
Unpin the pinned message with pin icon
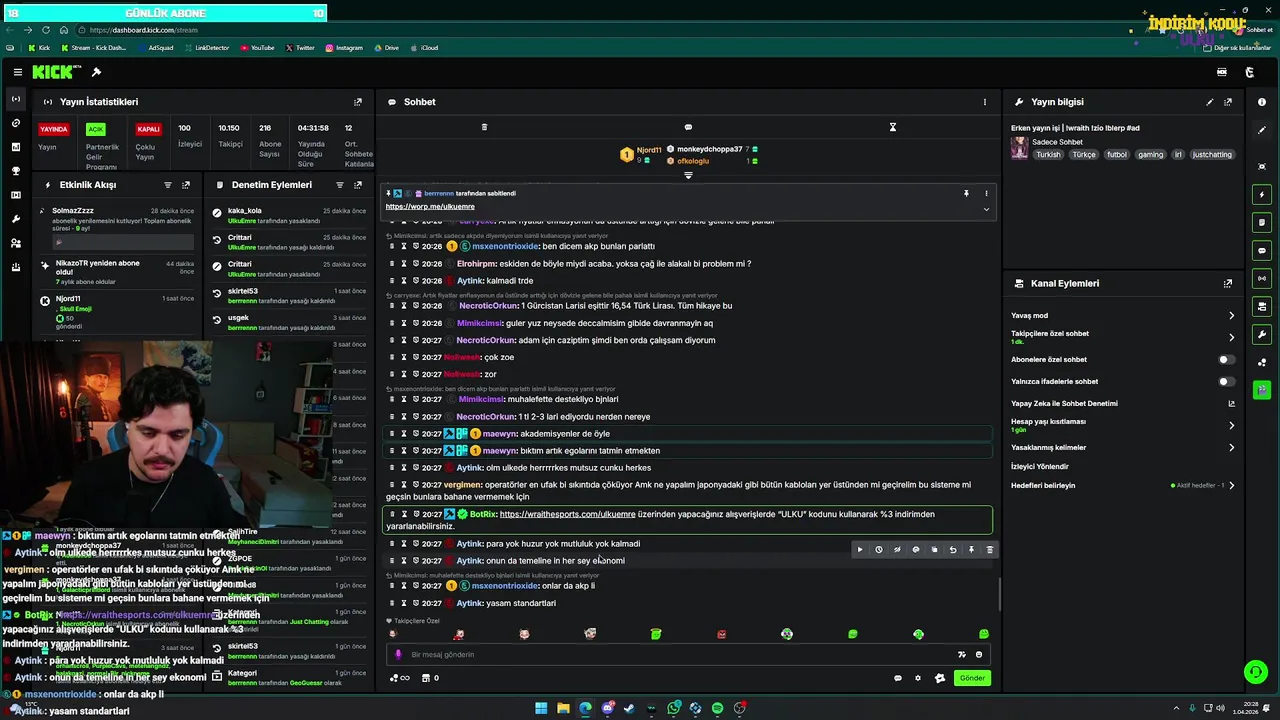(966, 193)
